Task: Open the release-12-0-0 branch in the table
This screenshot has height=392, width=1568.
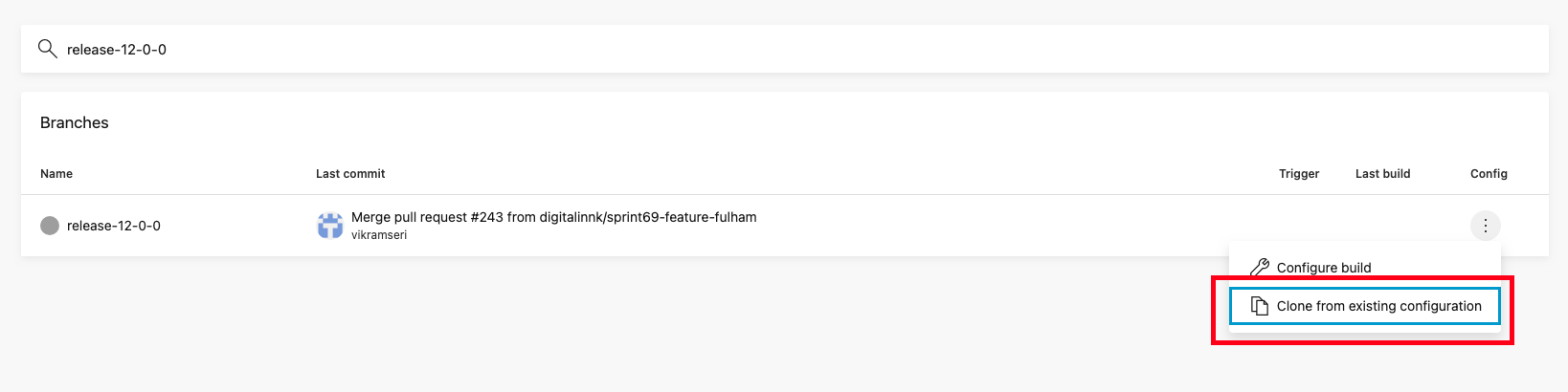Action: pos(114,226)
